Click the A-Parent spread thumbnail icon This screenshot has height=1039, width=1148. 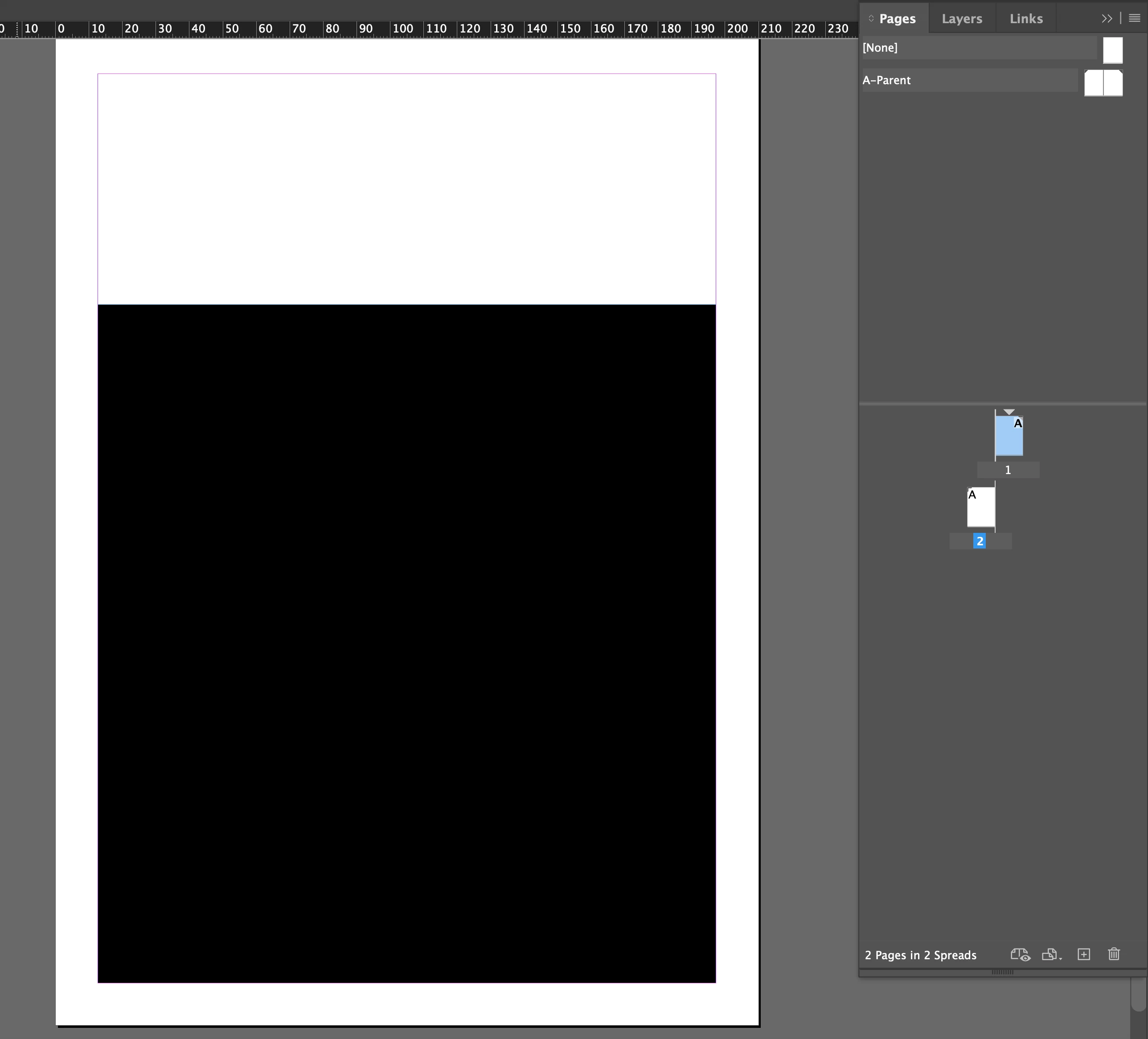1103,83
